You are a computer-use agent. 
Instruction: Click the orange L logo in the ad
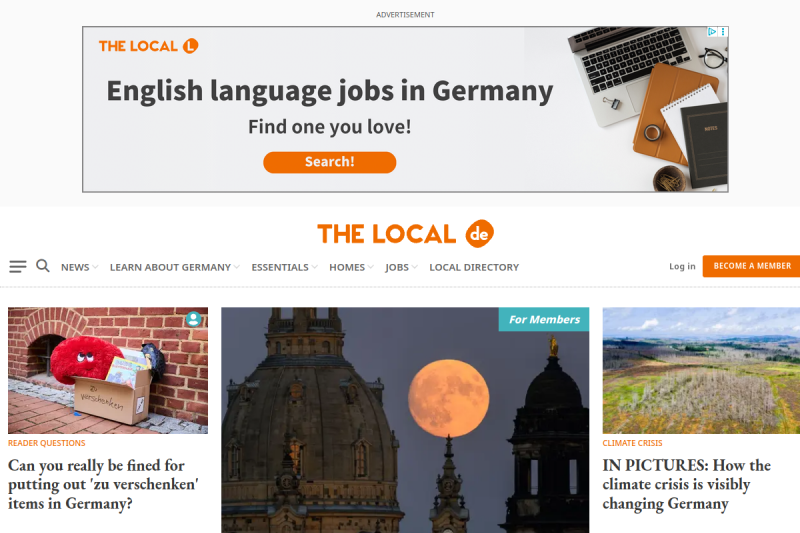click(190, 46)
